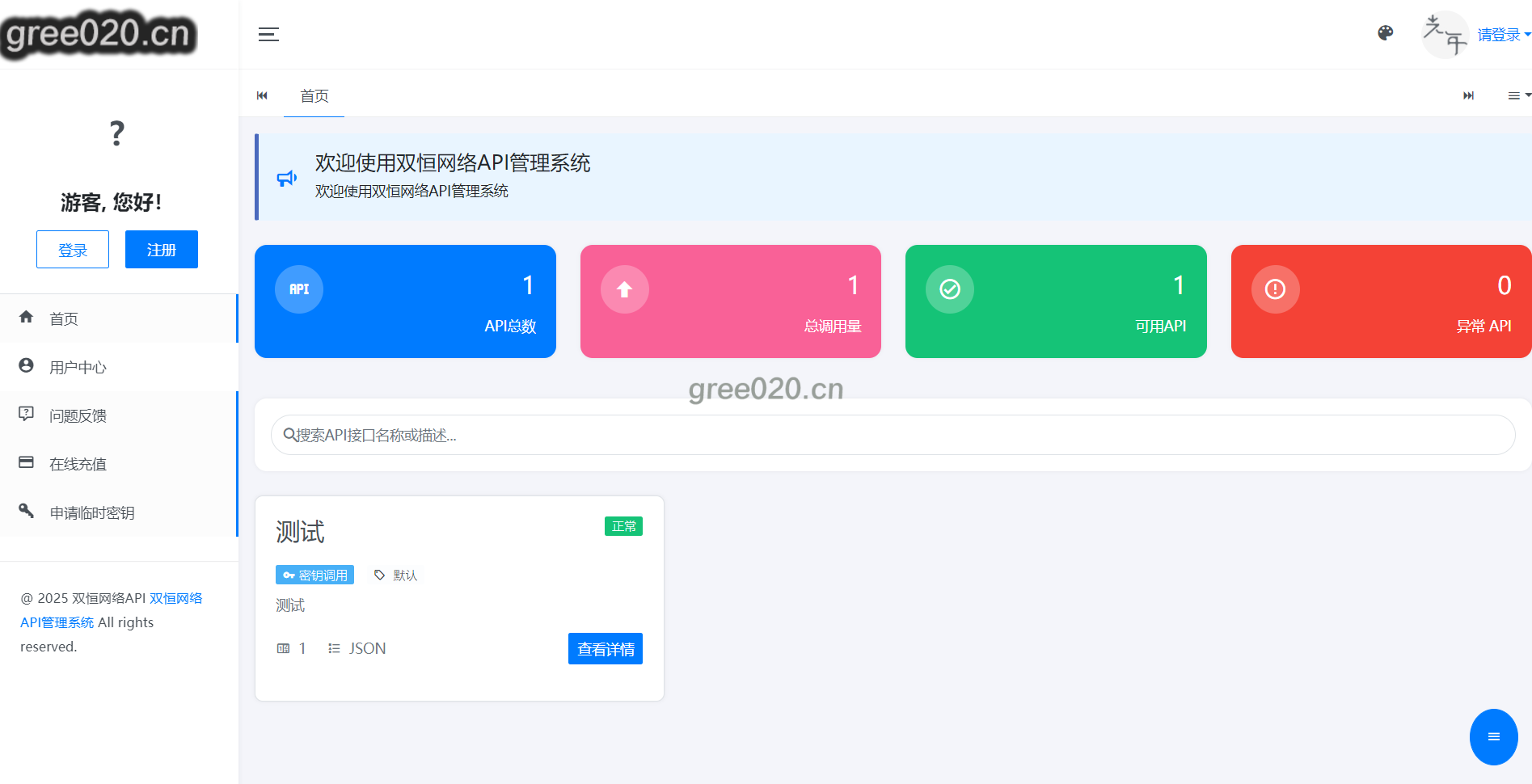Click the warning icon on red card
Viewport: 1532px width, 784px height.
(x=1275, y=289)
